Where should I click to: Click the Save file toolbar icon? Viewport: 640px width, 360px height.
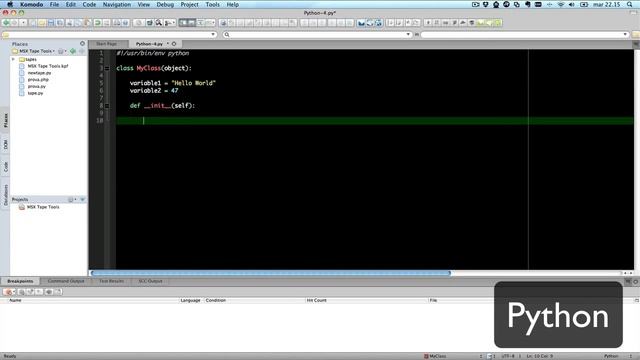(x=51, y=23)
